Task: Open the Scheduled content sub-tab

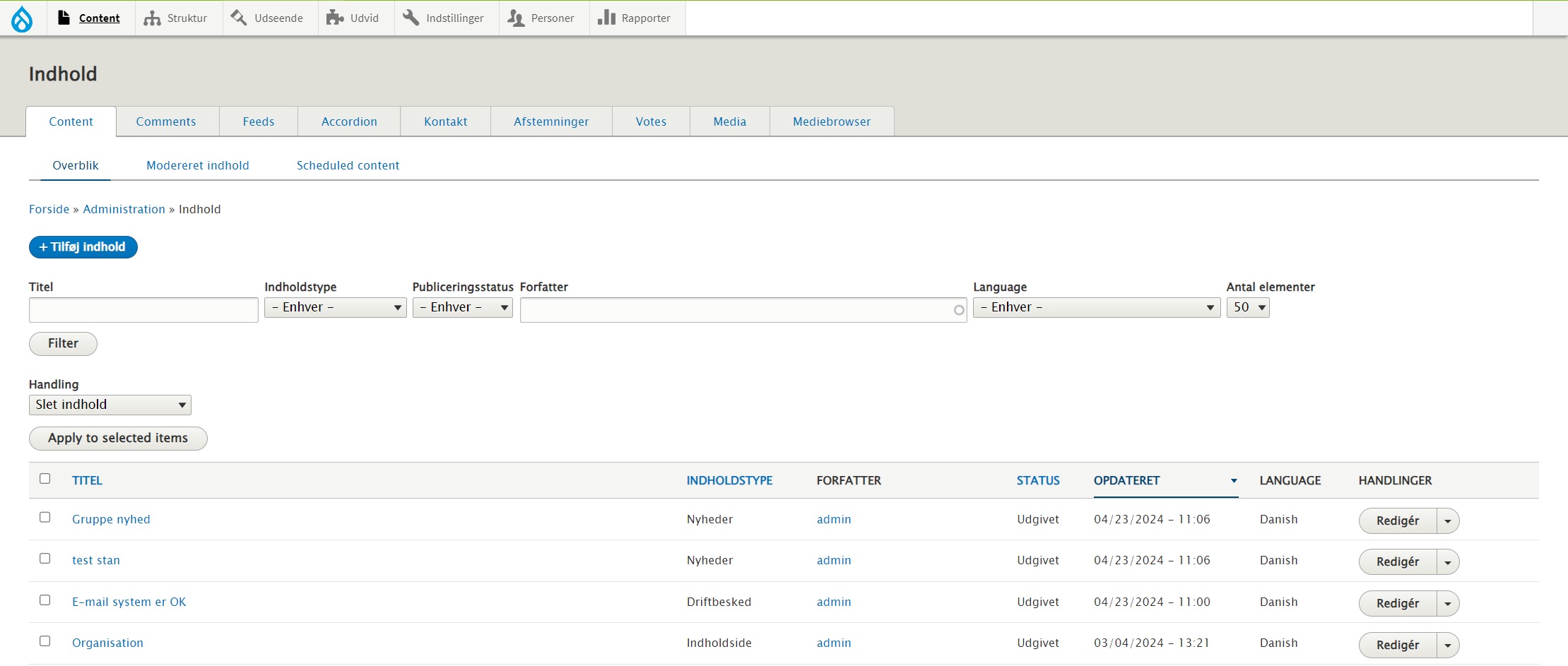Action: pos(348,165)
